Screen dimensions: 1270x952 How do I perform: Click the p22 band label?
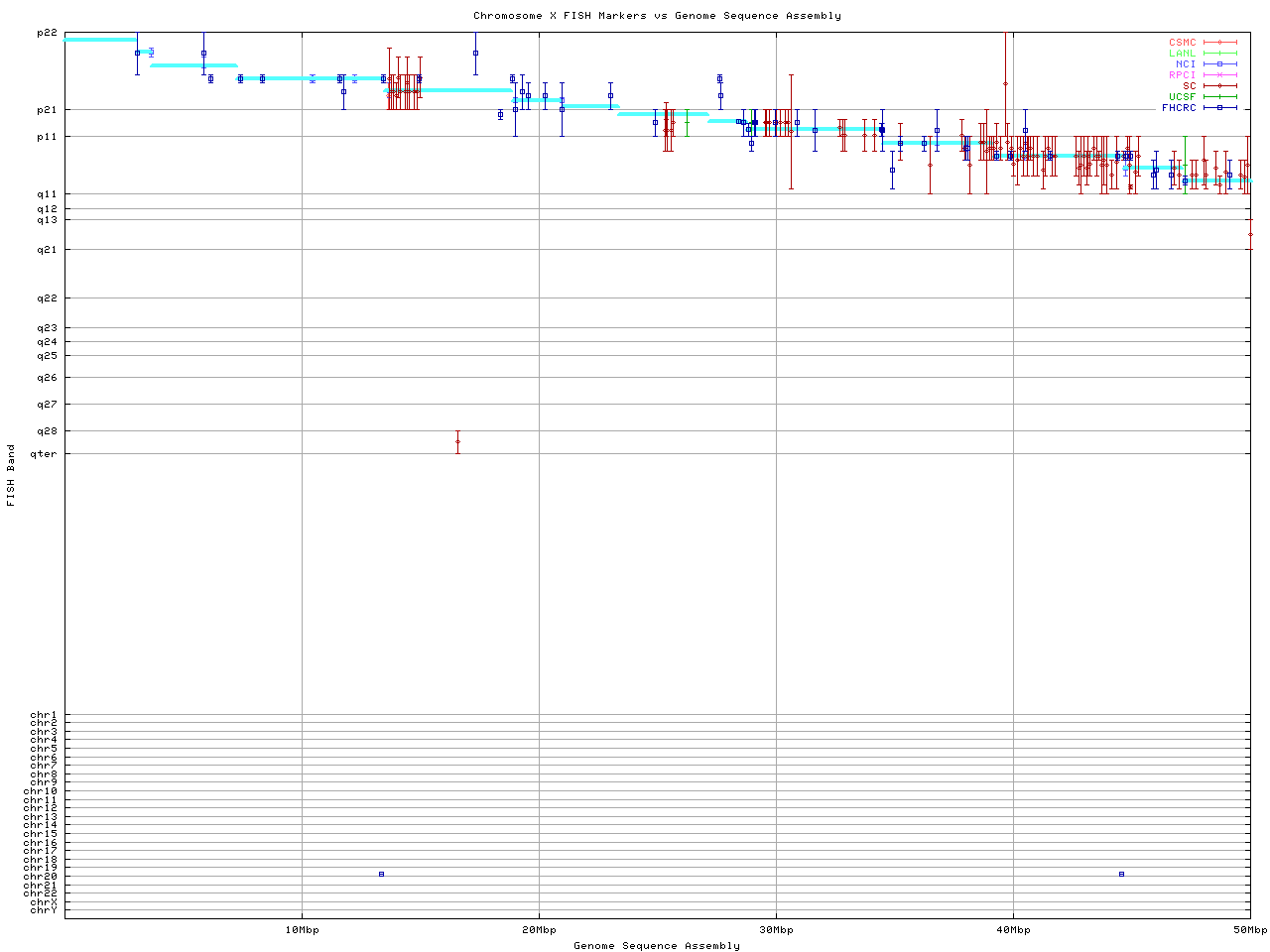pyautogui.click(x=47, y=33)
